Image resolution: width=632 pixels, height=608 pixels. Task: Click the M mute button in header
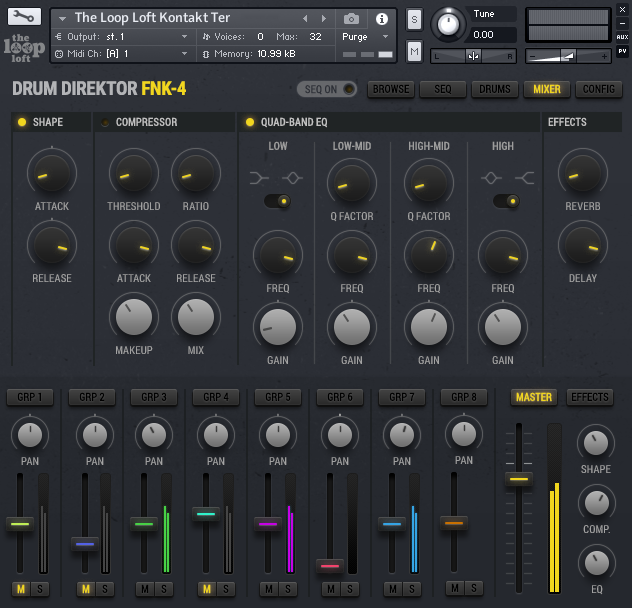tap(414, 51)
